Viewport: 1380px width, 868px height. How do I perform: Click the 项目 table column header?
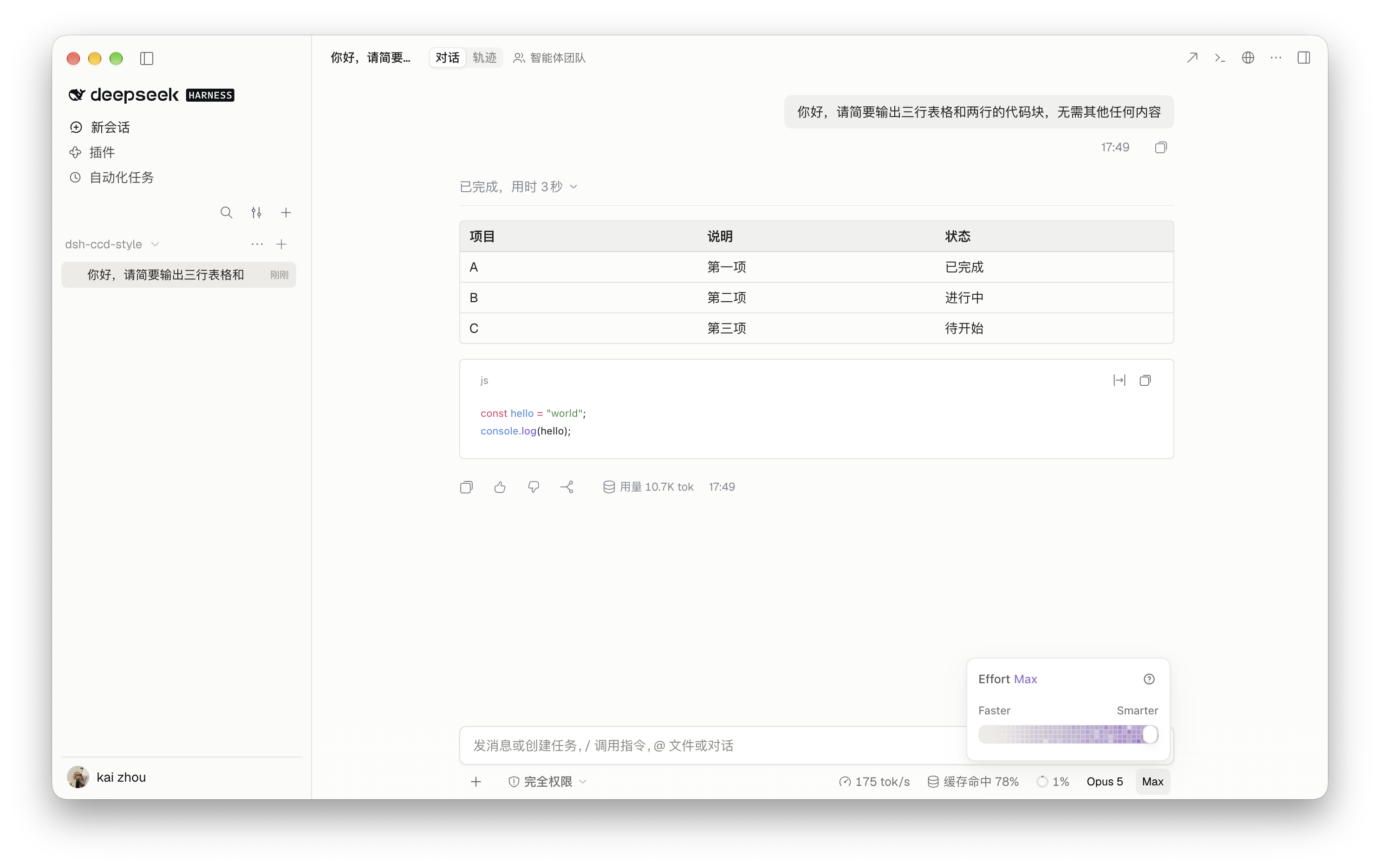(482, 237)
